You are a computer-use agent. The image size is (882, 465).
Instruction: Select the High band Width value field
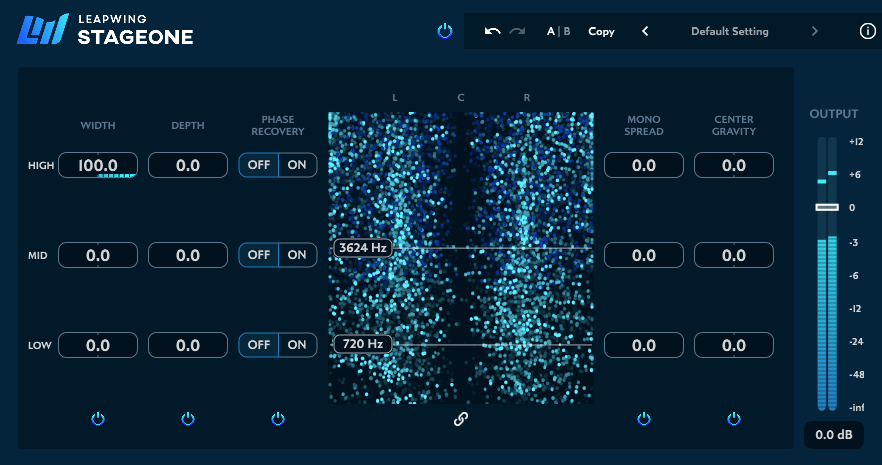click(x=98, y=165)
